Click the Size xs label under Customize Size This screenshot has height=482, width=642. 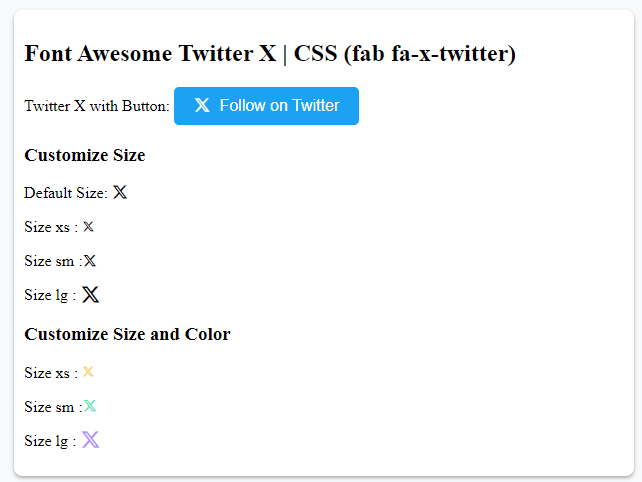50,228
